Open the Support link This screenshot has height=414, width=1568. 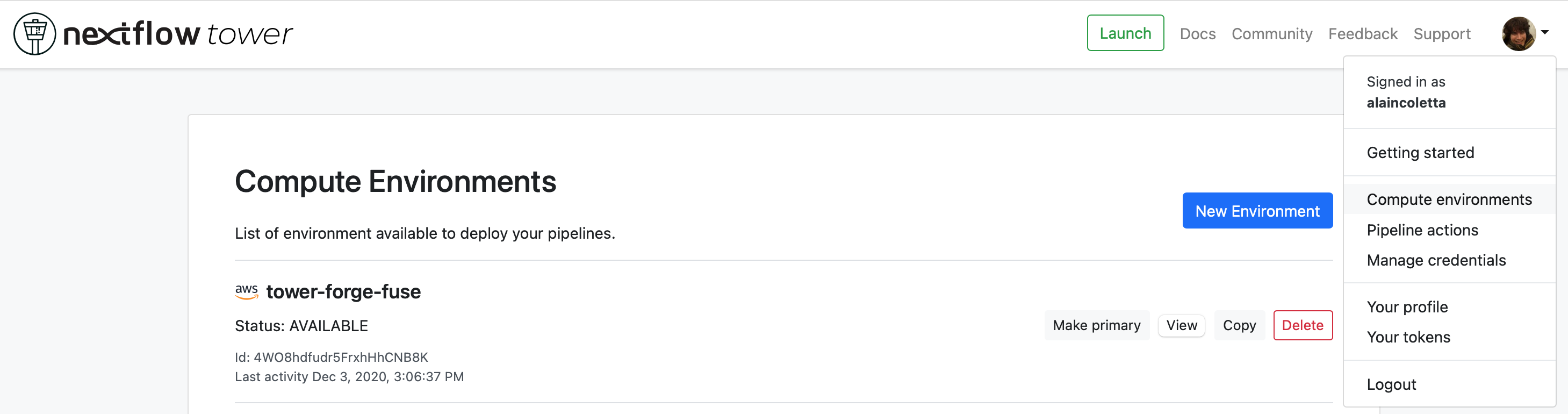1441,33
